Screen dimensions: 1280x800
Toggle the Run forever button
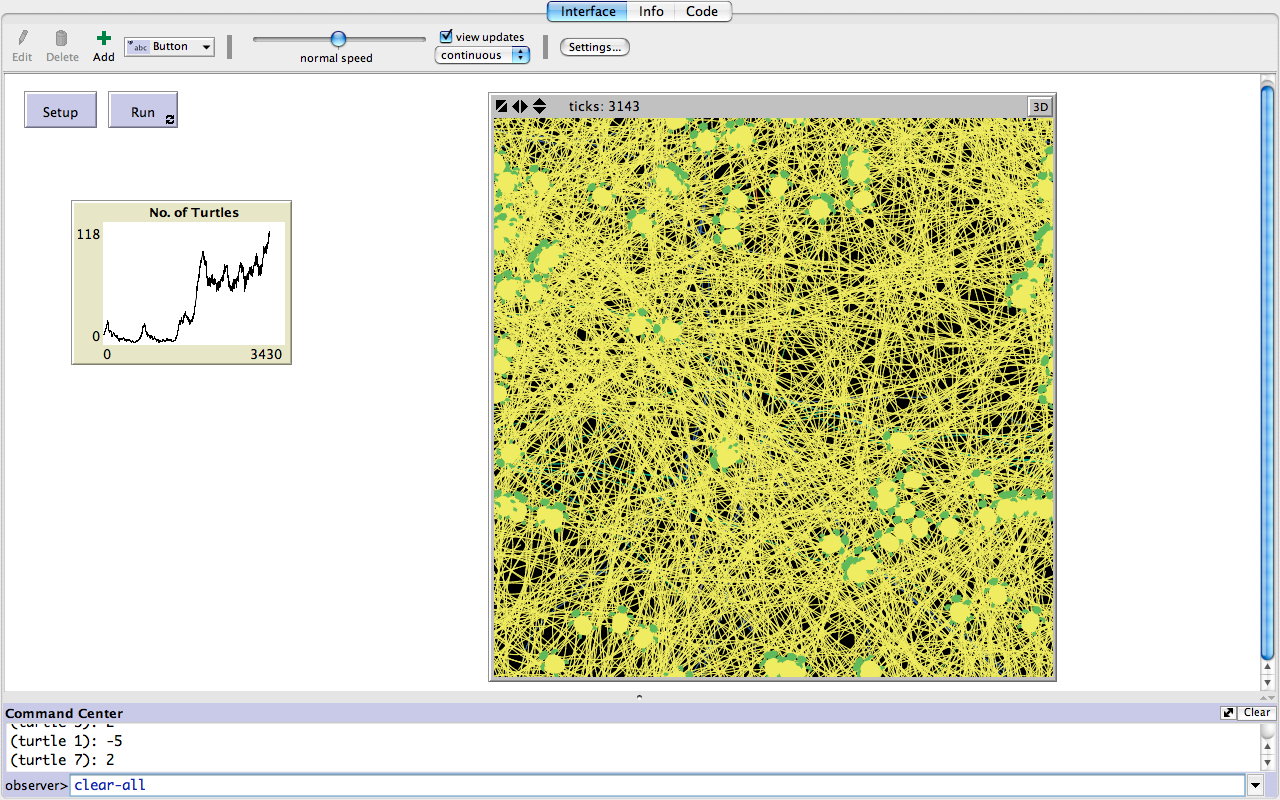[143, 111]
